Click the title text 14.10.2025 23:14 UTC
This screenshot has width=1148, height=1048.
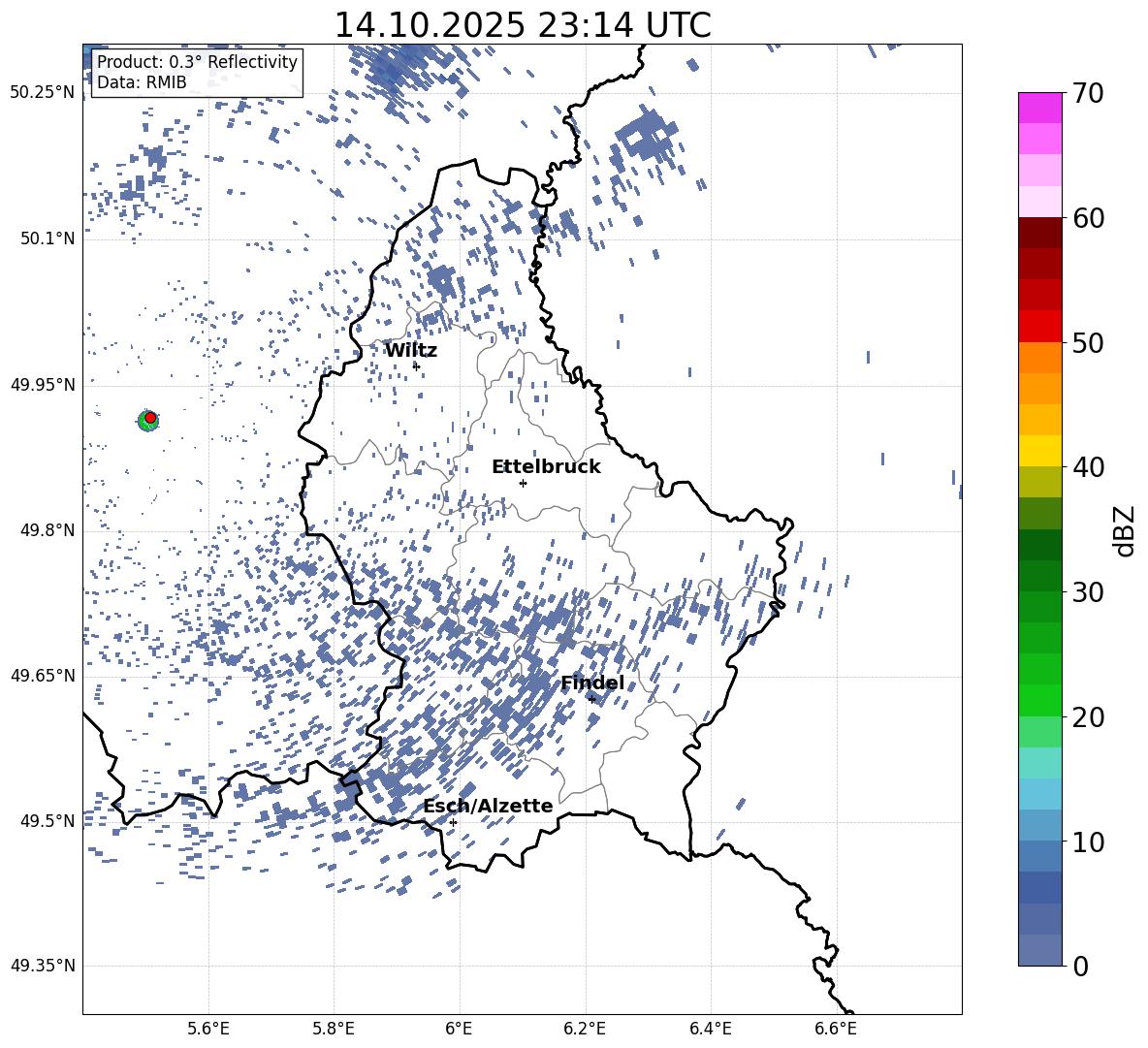click(x=522, y=25)
